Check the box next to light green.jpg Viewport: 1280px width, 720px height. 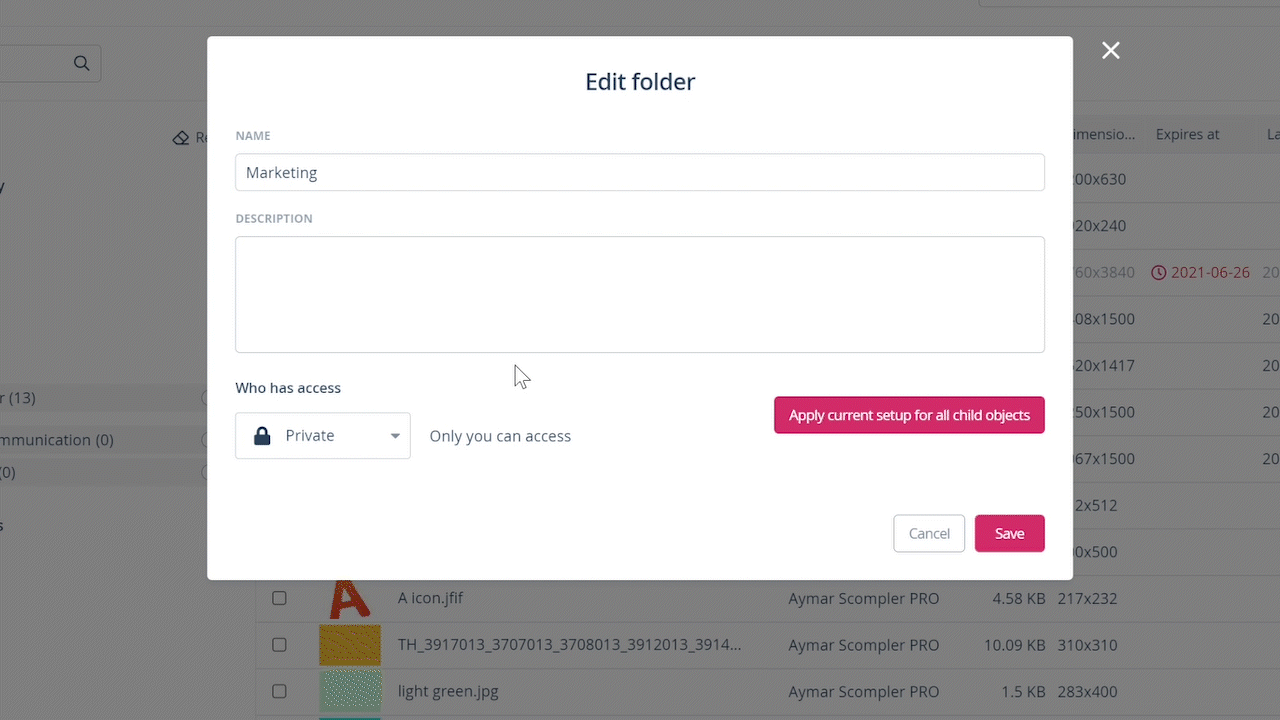279,691
